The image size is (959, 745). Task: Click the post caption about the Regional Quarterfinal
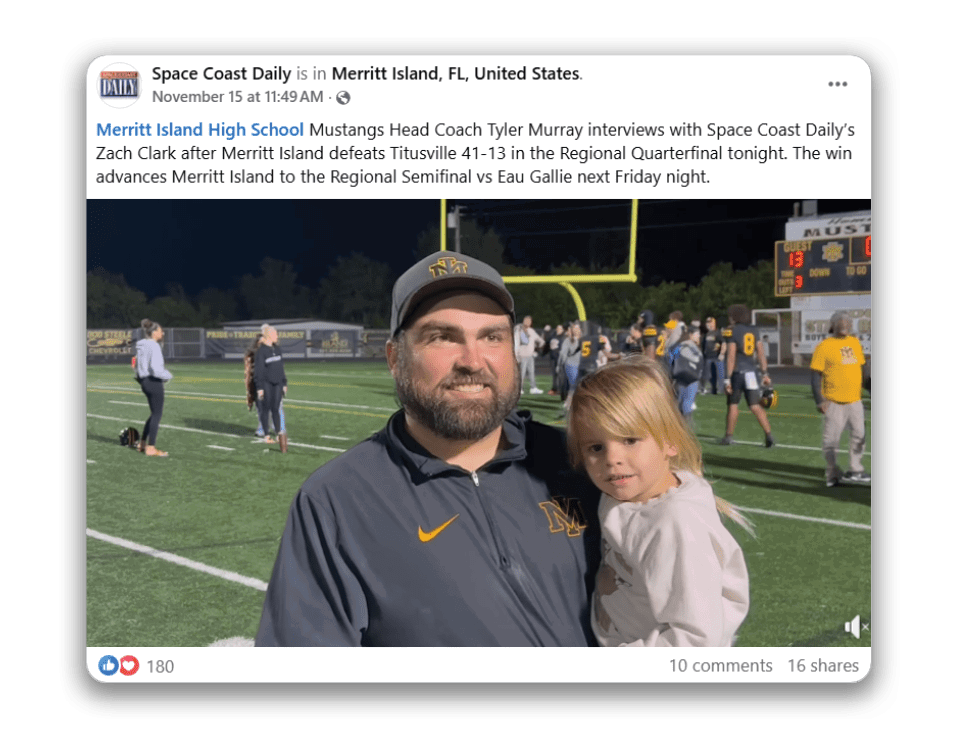[474, 154]
